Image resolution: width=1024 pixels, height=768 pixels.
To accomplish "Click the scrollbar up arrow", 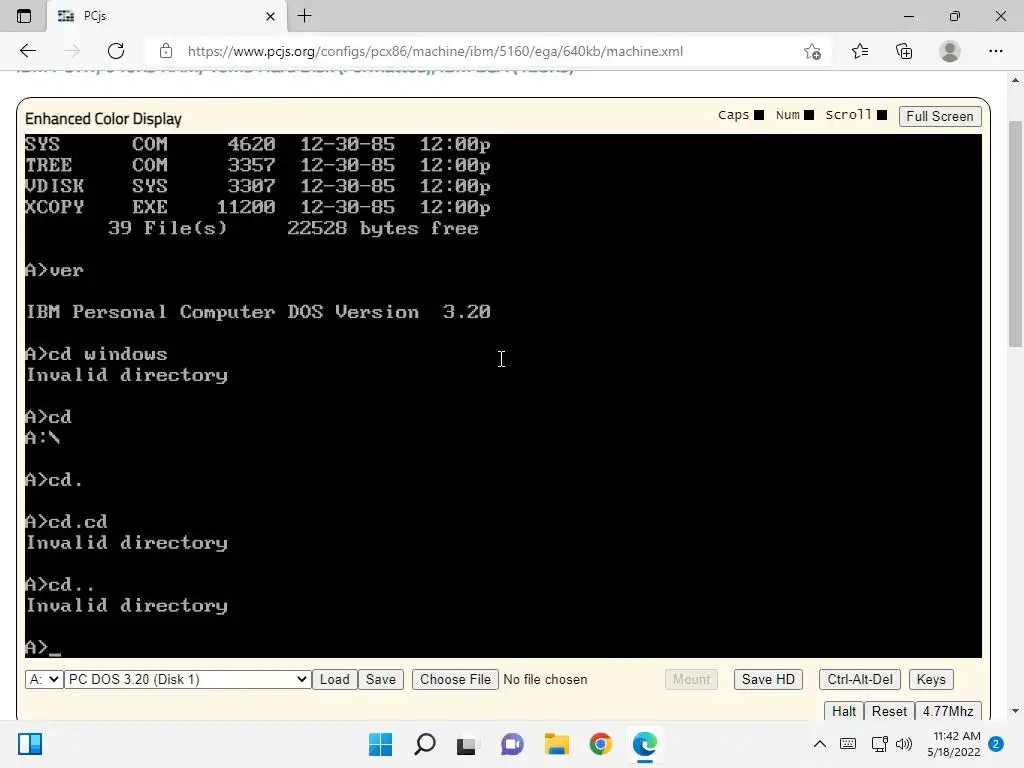I will 1016,80.
